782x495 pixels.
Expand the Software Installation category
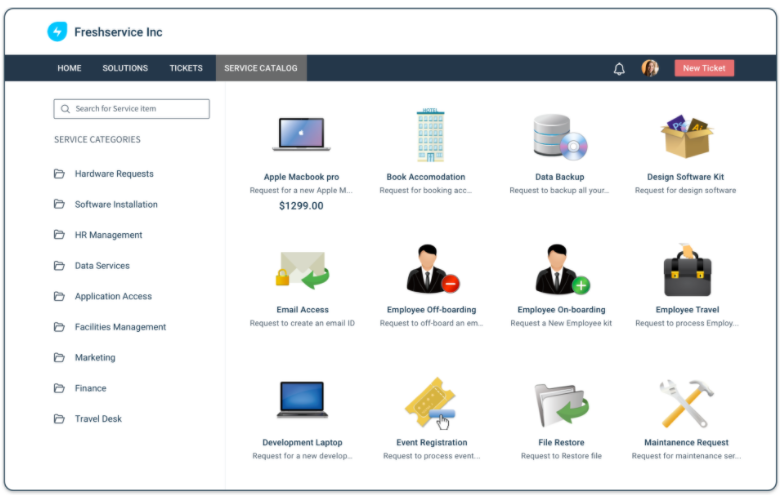(x=115, y=204)
